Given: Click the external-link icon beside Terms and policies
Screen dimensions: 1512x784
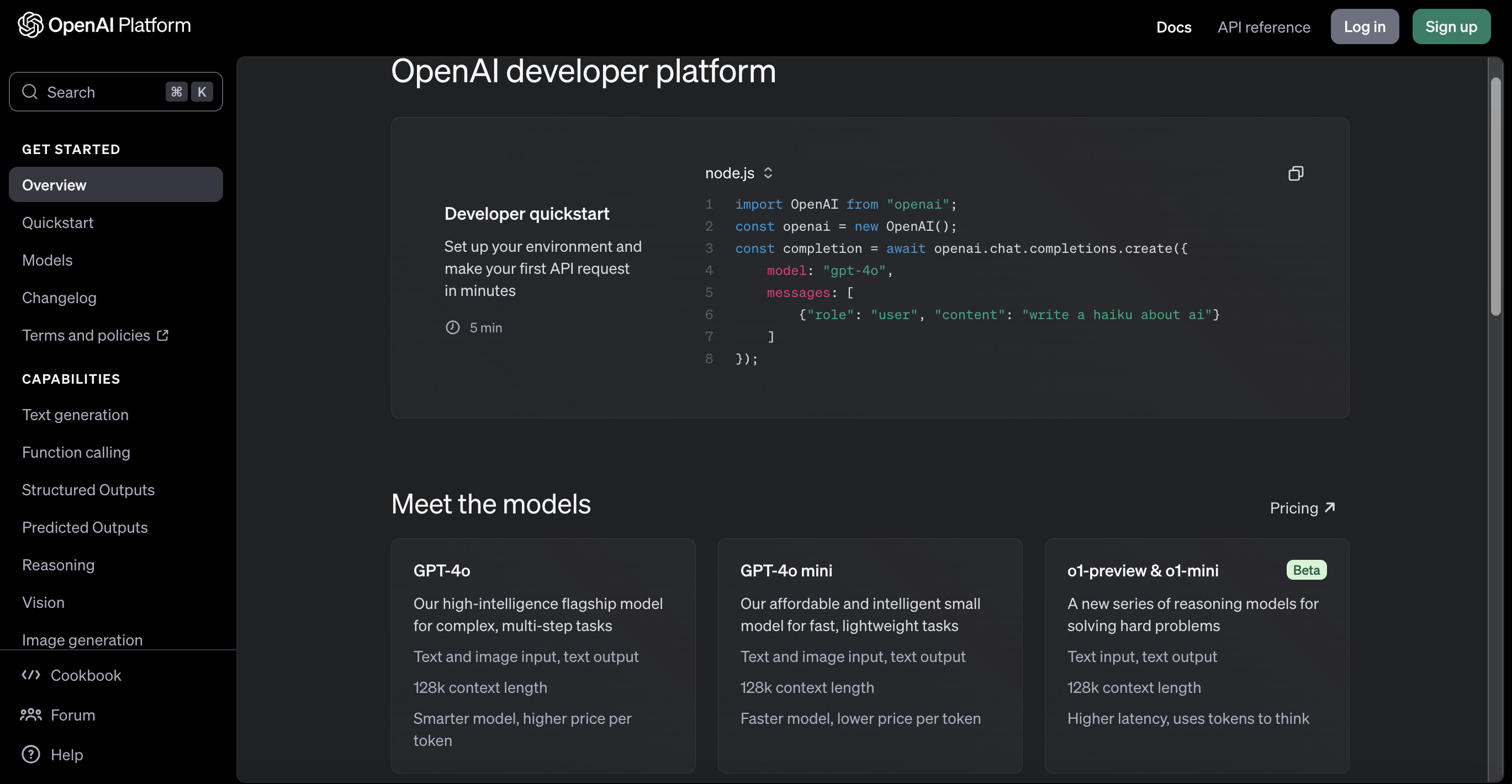Looking at the screenshot, I should (x=162, y=335).
